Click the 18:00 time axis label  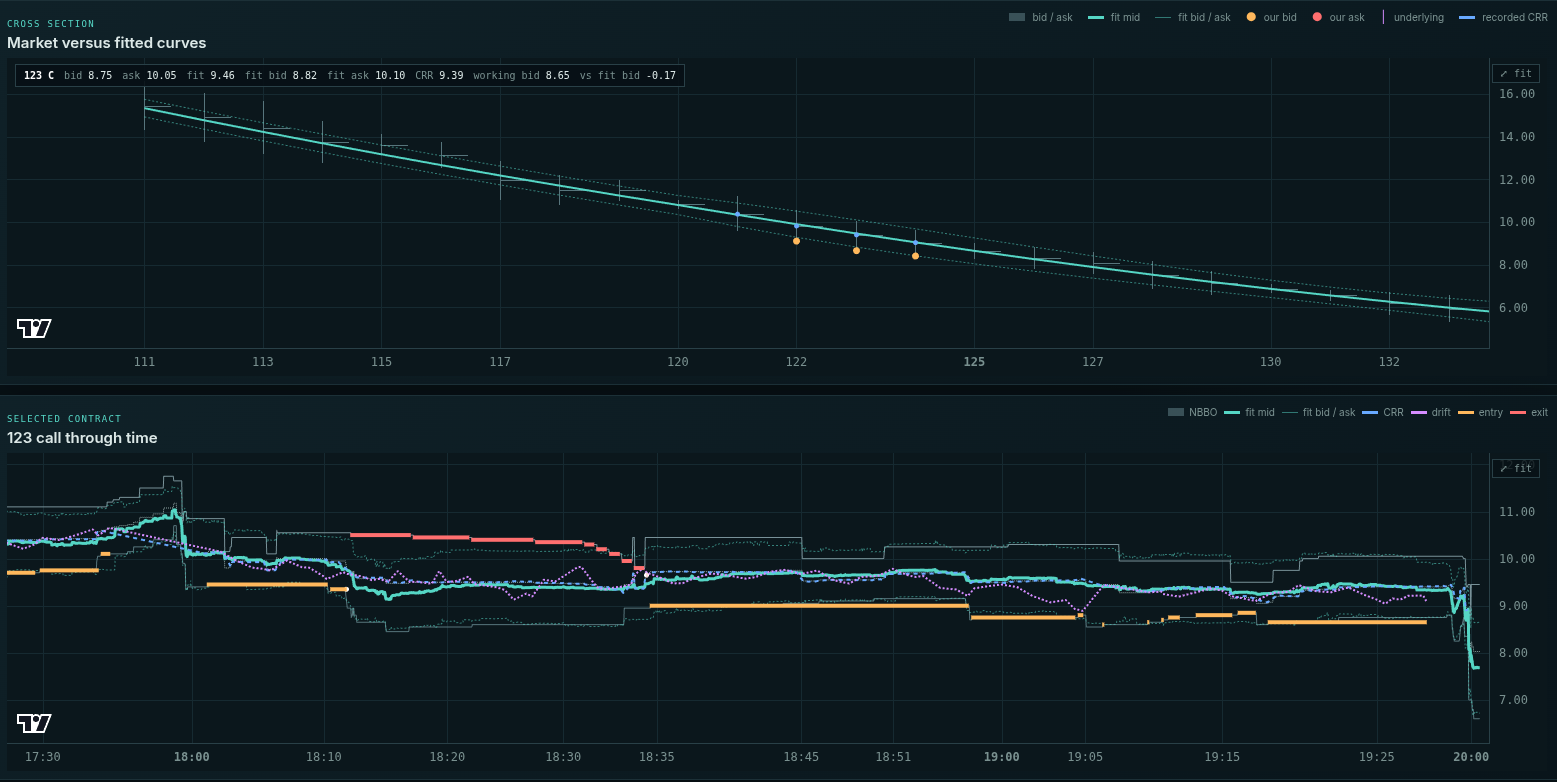pyautogui.click(x=191, y=757)
